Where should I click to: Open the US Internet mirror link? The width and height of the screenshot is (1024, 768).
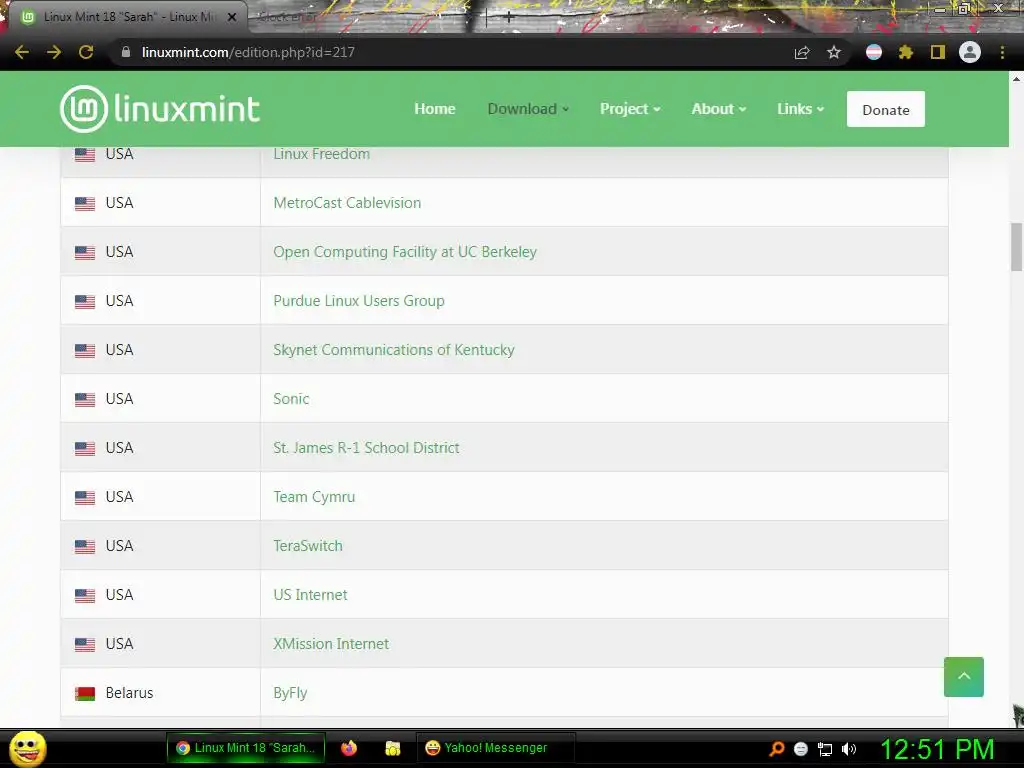tap(310, 595)
